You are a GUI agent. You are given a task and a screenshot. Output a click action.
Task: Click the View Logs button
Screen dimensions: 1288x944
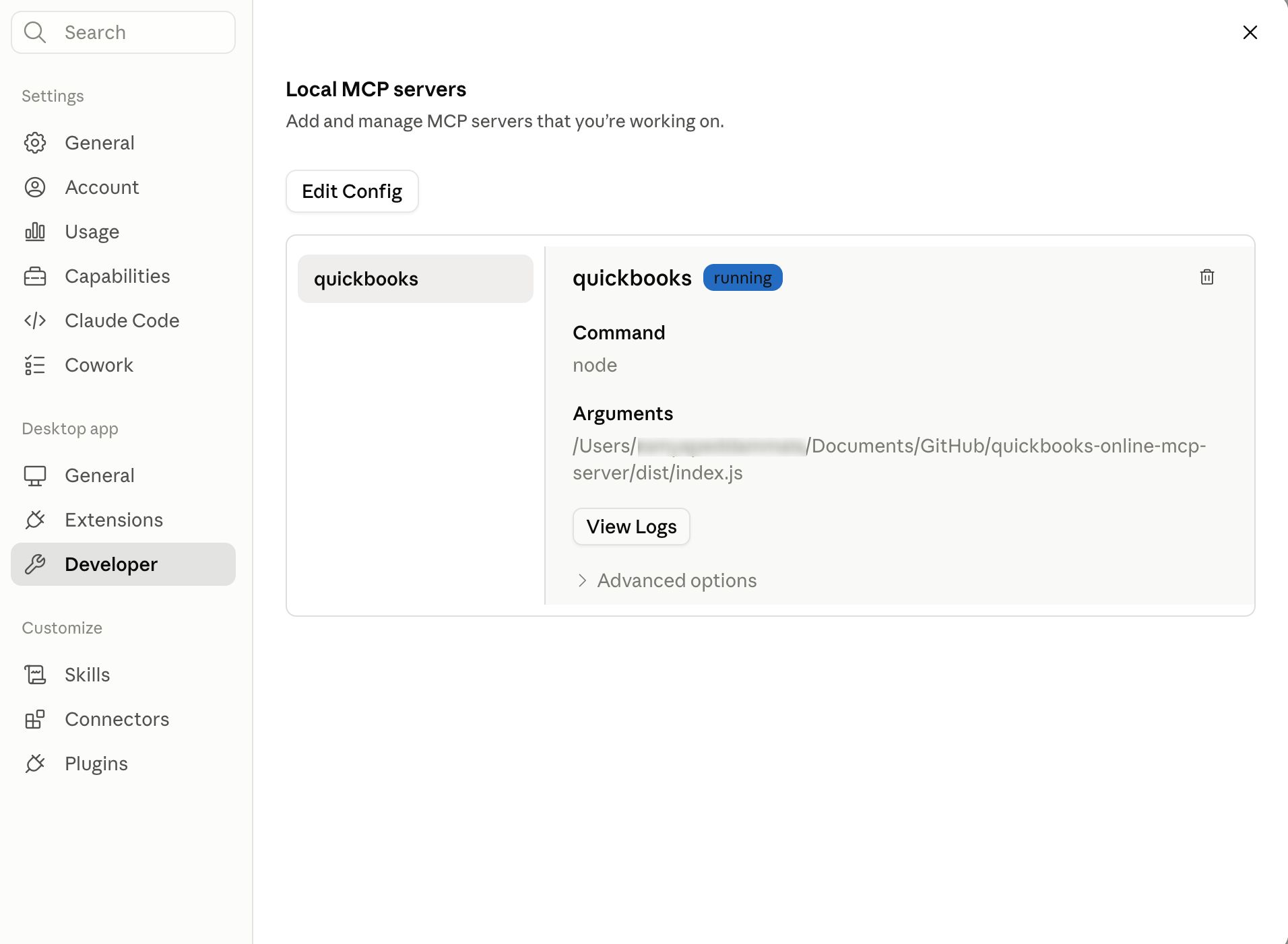point(631,527)
